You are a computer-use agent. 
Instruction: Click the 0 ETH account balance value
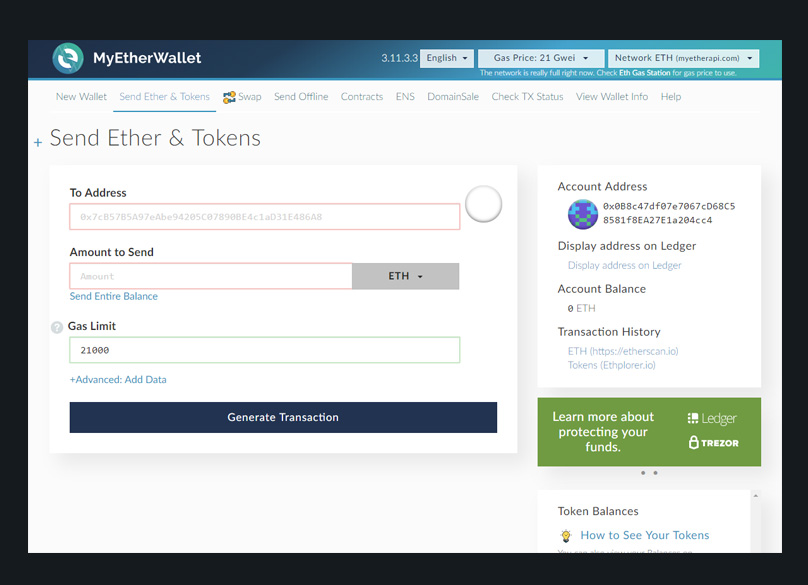click(x=581, y=309)
